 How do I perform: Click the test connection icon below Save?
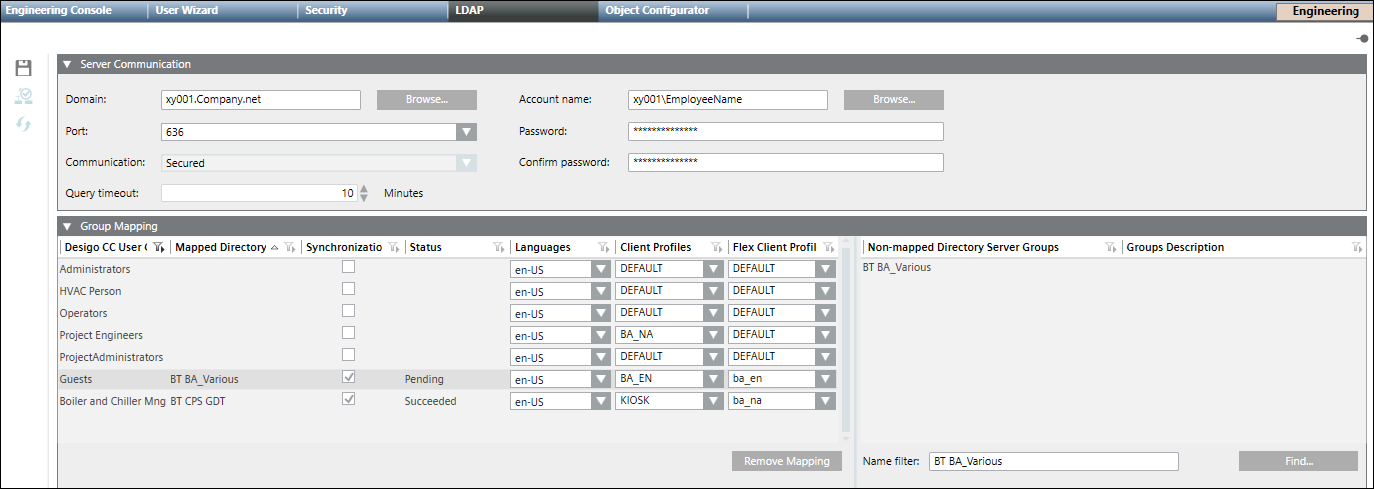click(23, 96)
